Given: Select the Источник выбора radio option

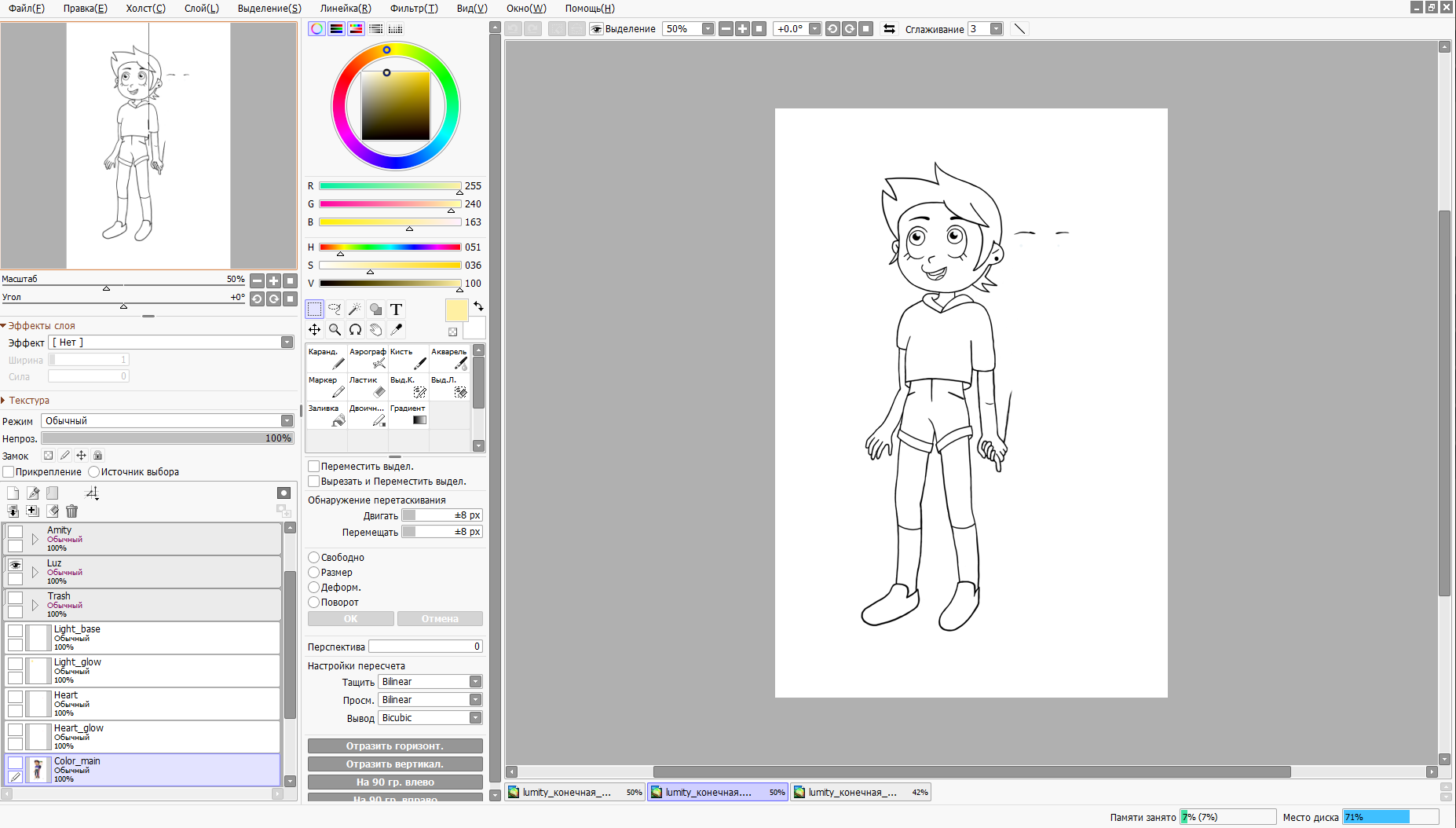Looking at the screenshot, I should coord(94,472).
